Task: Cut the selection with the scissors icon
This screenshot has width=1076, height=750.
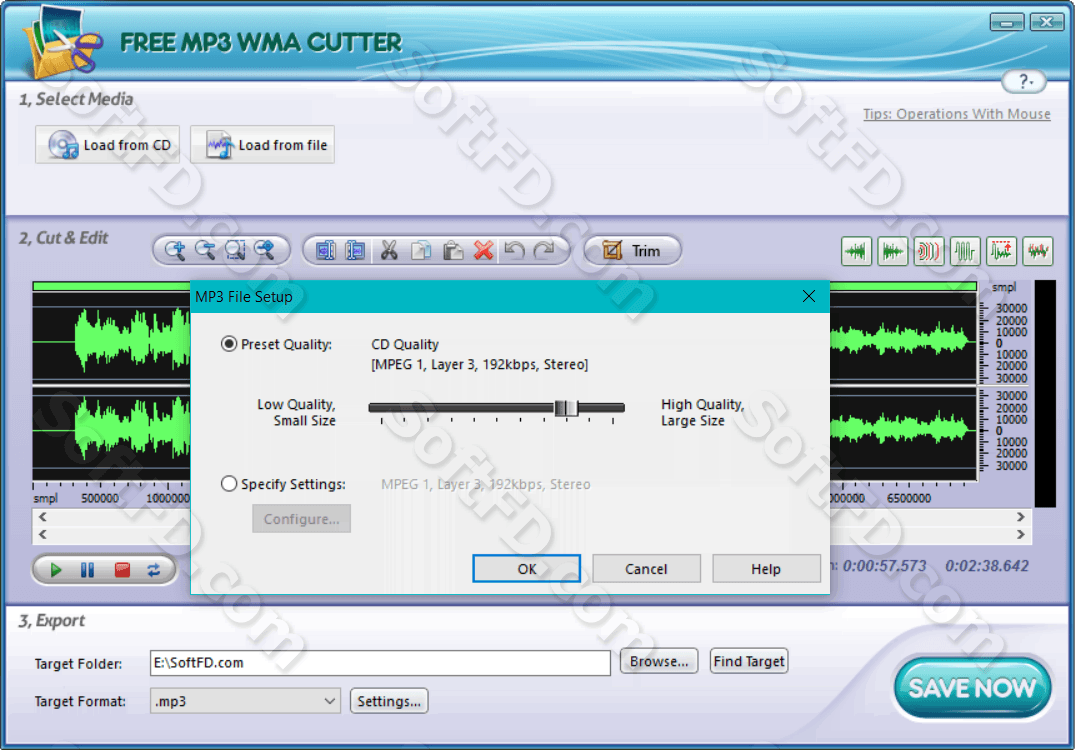Action: 389,250
